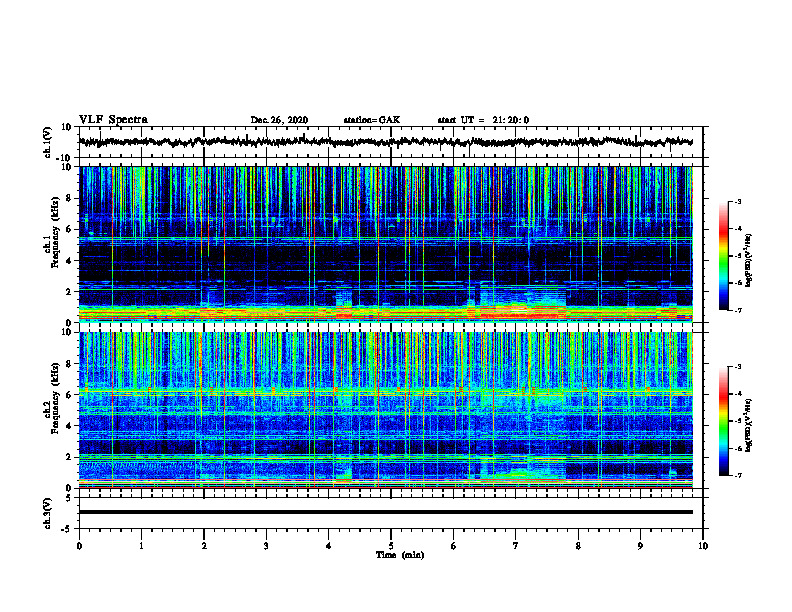The image size is (792, 612).
Task: Click the "2" kHz tick of ch.2 spectrogram
Action: pos(69,457)
